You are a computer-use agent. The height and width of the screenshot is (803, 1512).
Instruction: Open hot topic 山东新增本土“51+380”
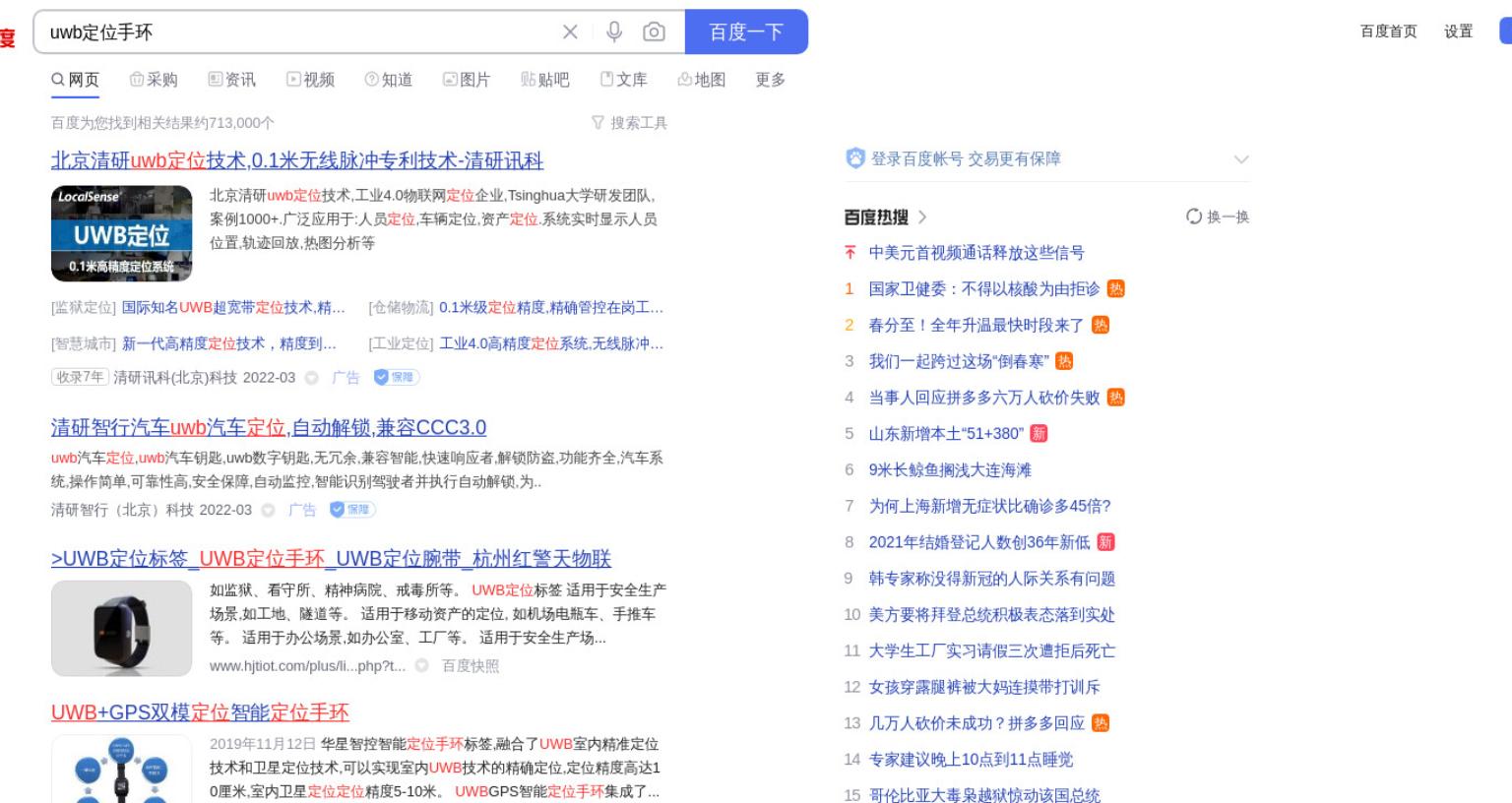coord(946,434)
